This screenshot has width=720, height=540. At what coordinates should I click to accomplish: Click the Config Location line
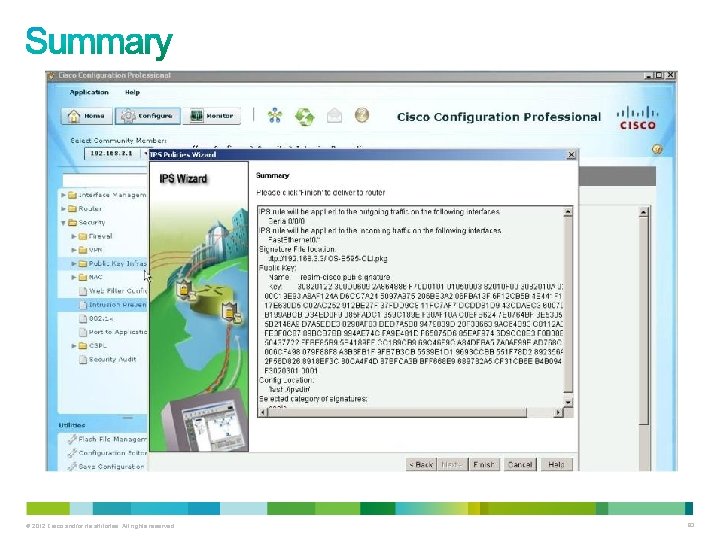[x=287, y=380]
